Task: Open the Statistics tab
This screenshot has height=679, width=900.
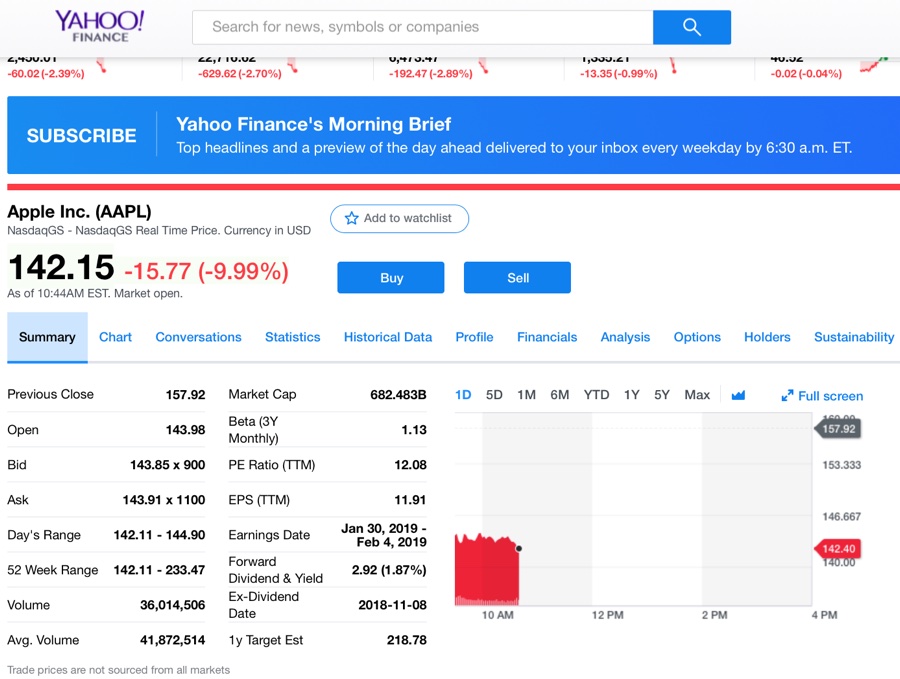Action: tap(292, 337)
